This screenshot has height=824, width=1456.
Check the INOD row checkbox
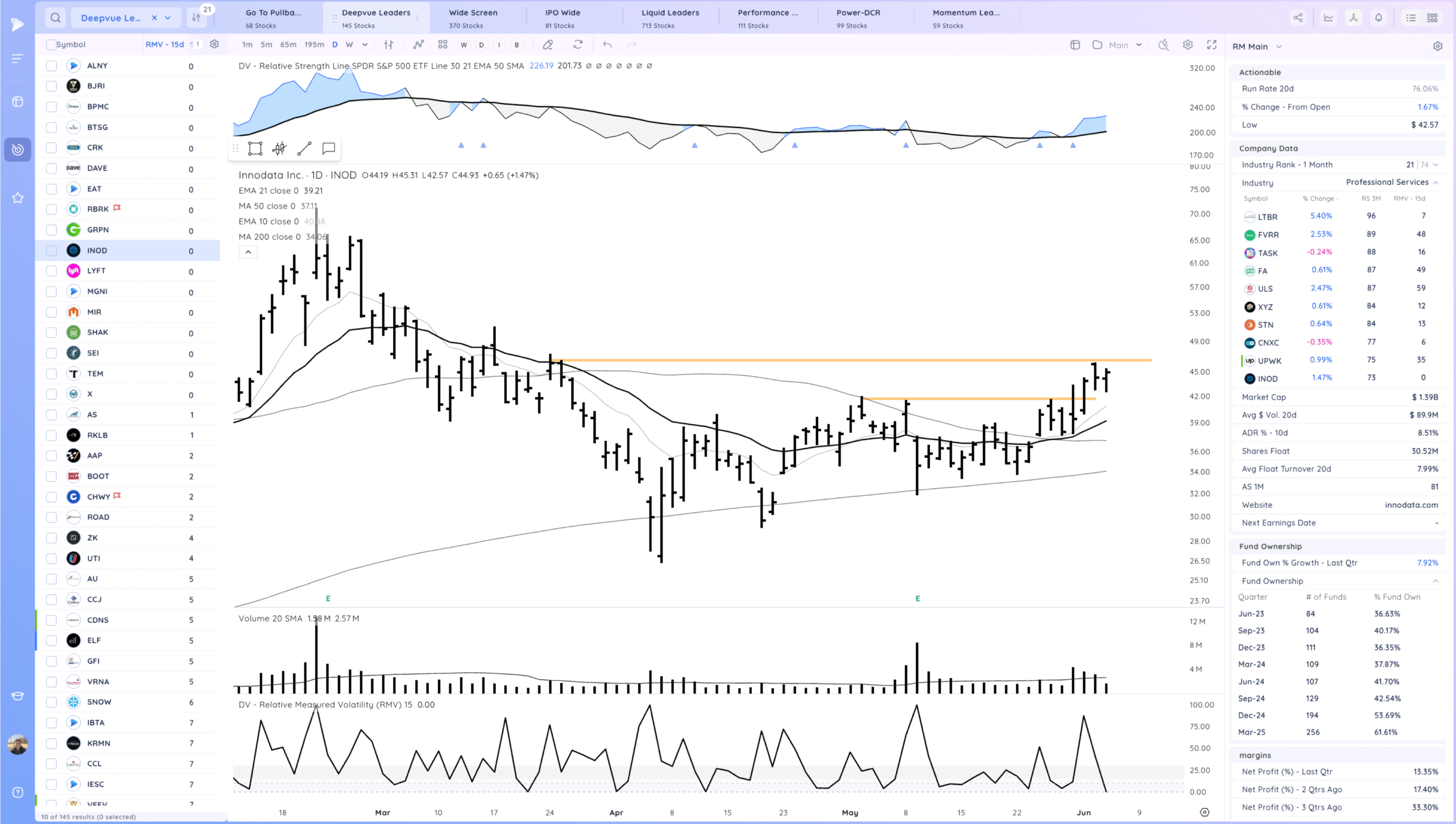51,251
